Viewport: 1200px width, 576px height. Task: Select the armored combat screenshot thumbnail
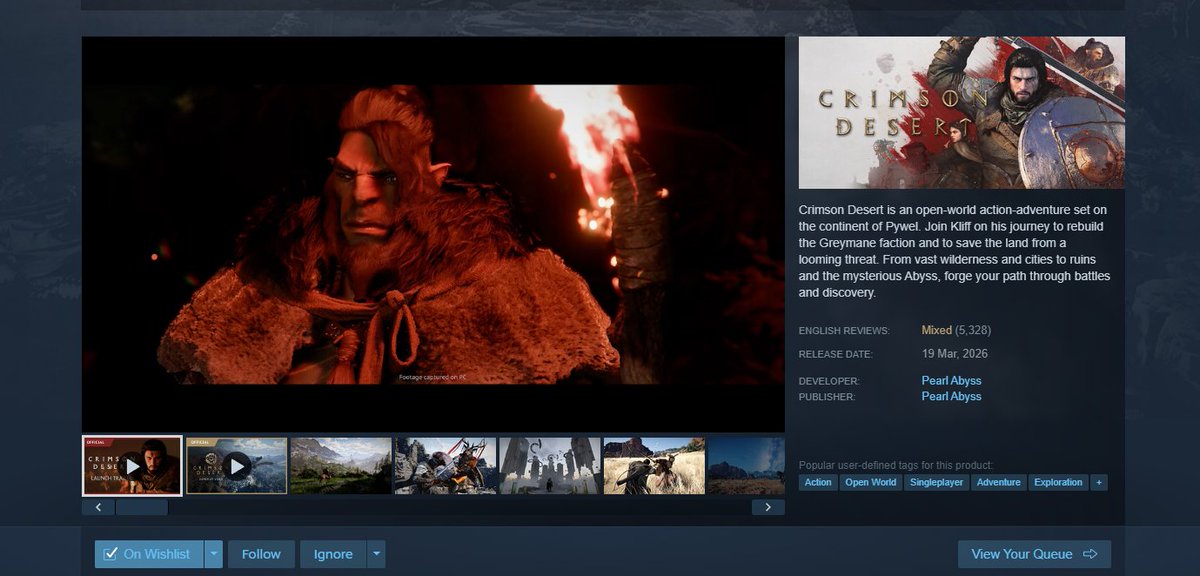pyautogui.click(x=445, y=466)
